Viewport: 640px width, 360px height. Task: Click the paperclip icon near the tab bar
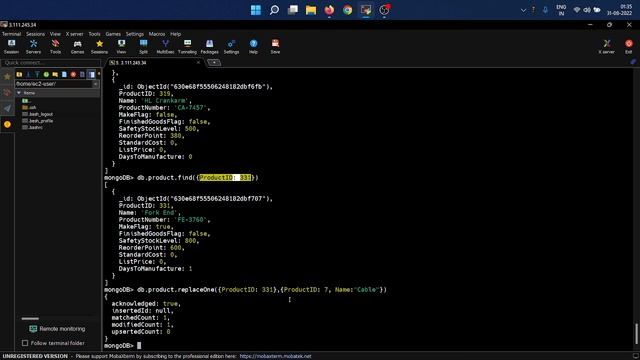pos(633,62)
